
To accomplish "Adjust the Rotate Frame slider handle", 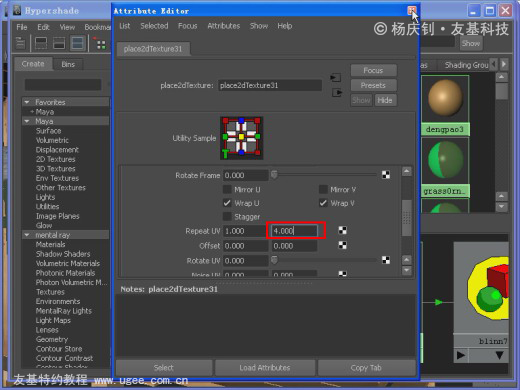I will tap(274, 175).
